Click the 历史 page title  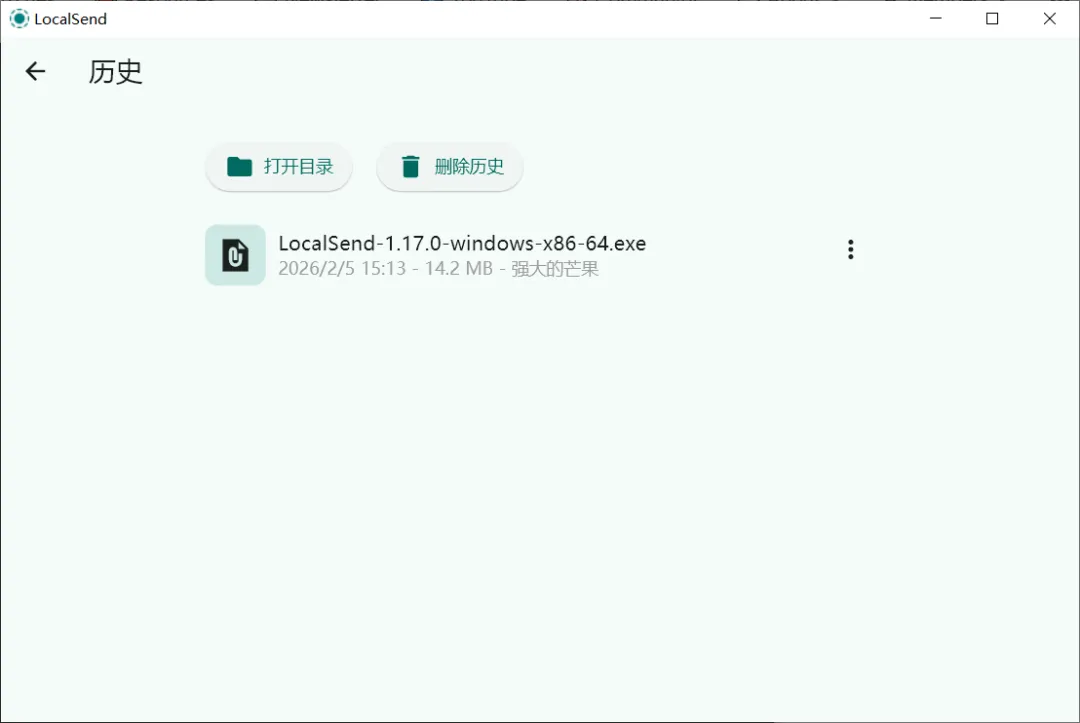coord(115,72)
